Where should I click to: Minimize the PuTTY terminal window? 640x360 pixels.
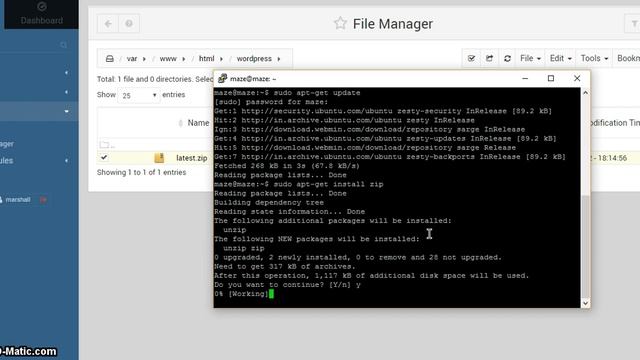(525, 78)
